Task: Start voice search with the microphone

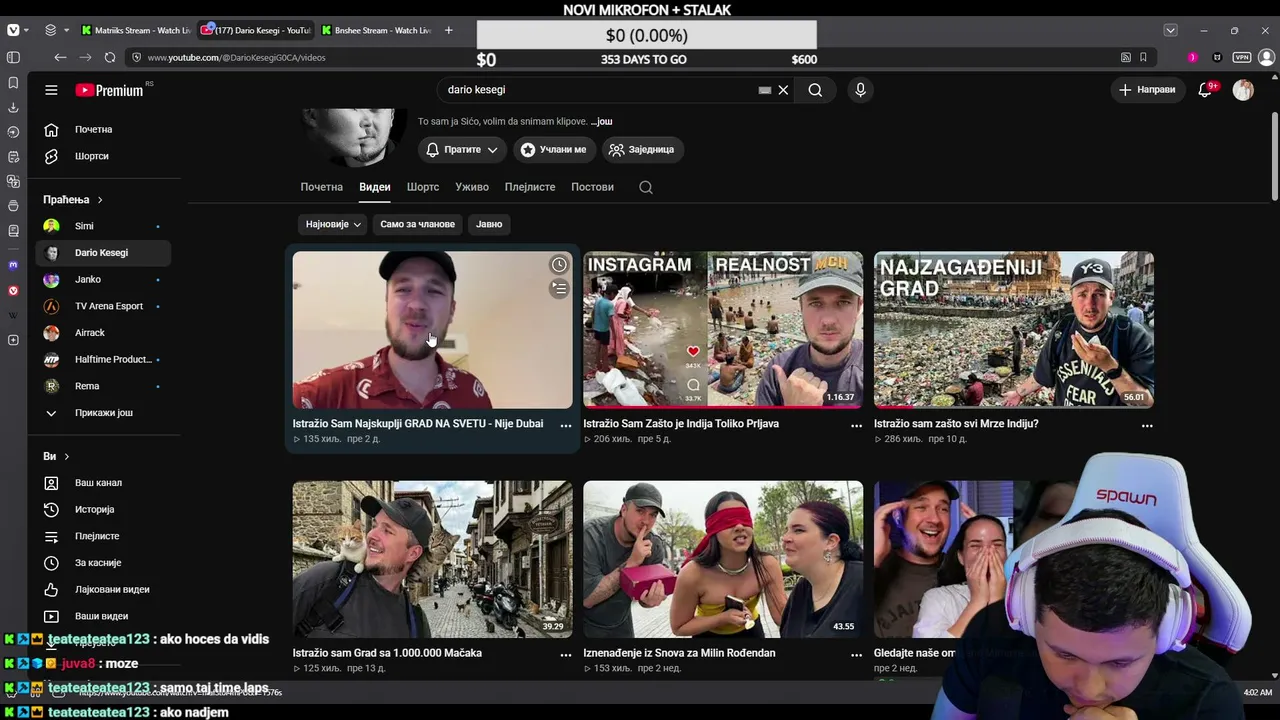Action: (x=860, y=90)
